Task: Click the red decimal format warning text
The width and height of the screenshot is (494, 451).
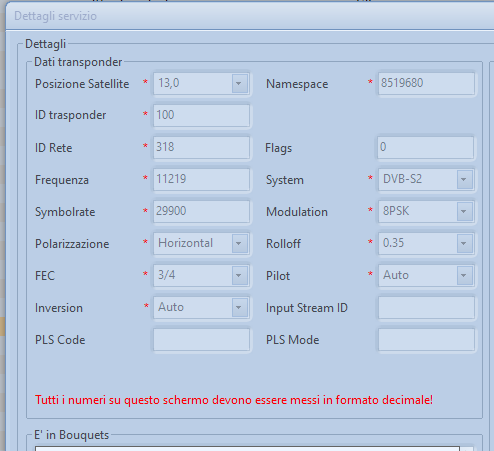Action: click(x=234, y=400)
